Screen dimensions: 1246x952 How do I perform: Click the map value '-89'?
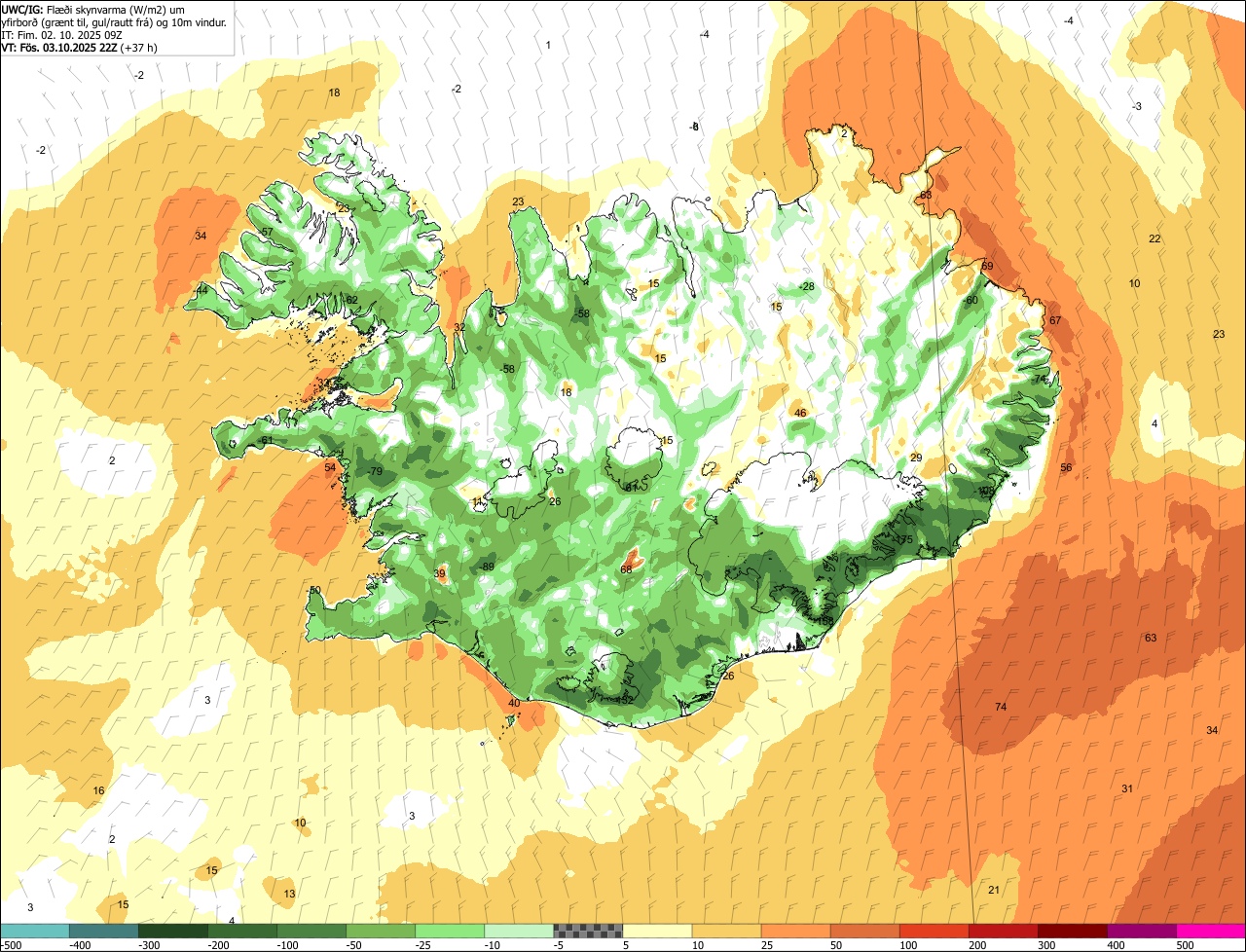point(487,568)
